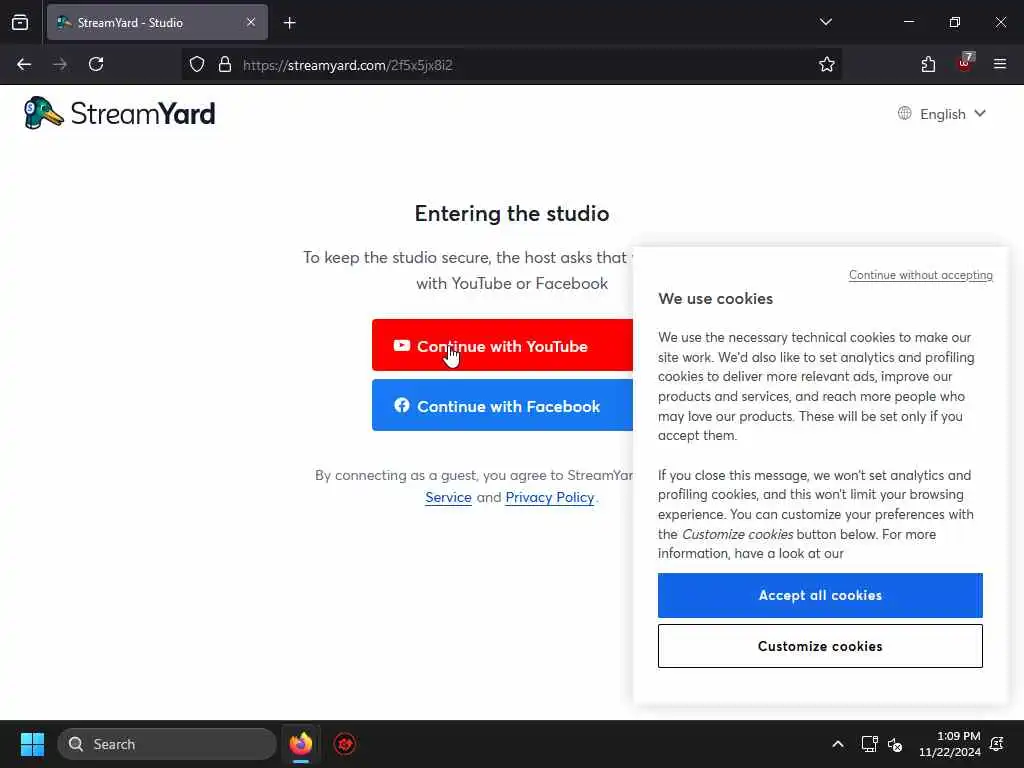Click the Entering the studio heading
1024x768 pixels.
(512, 214)
